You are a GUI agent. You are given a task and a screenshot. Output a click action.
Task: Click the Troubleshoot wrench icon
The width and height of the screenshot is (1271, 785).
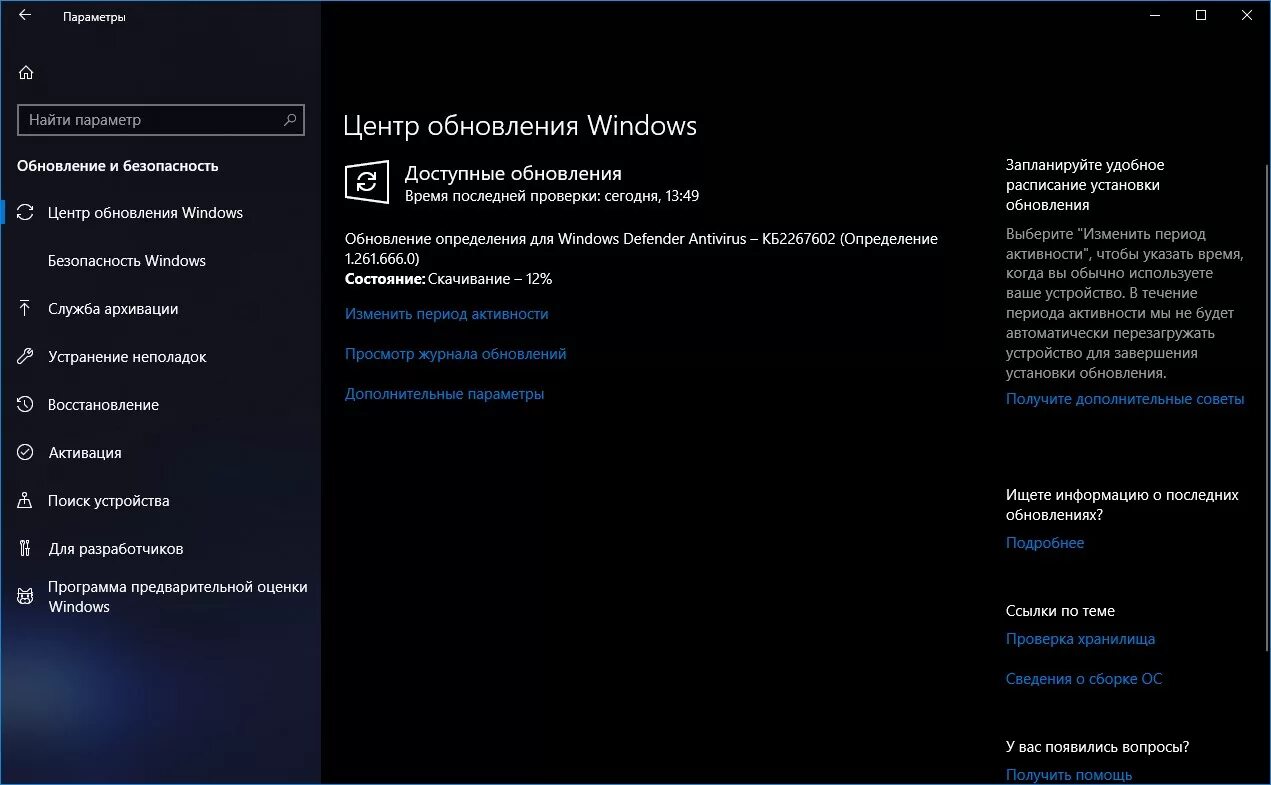pos(26,356)
